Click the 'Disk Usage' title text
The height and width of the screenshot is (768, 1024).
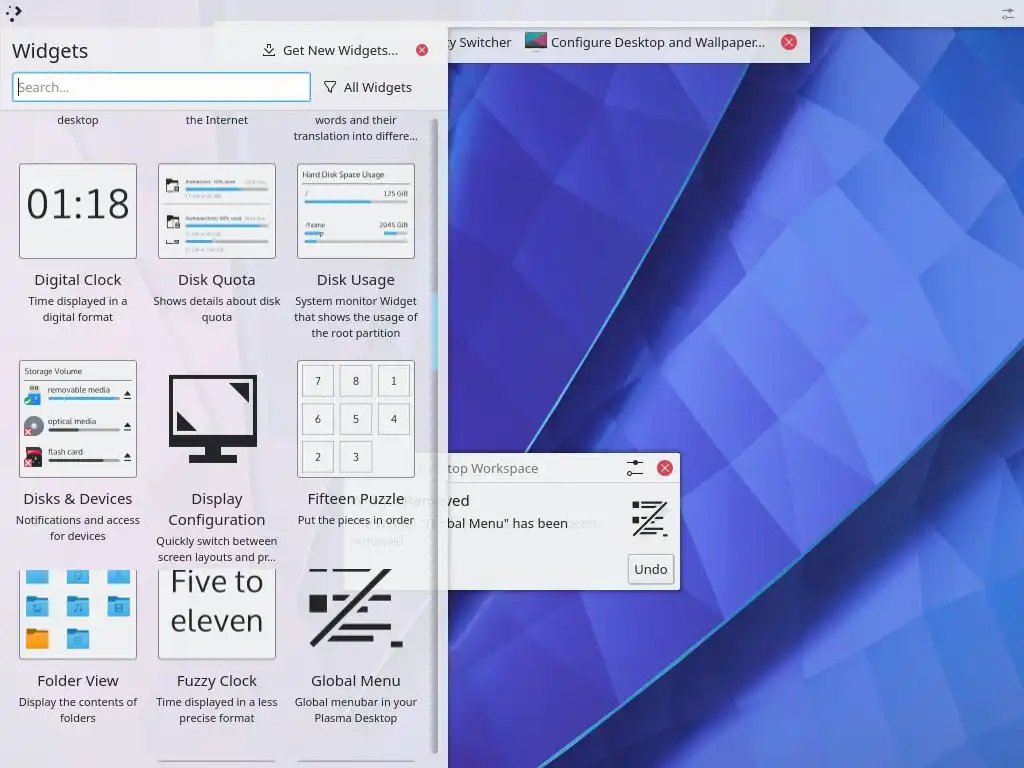(356, 280)
